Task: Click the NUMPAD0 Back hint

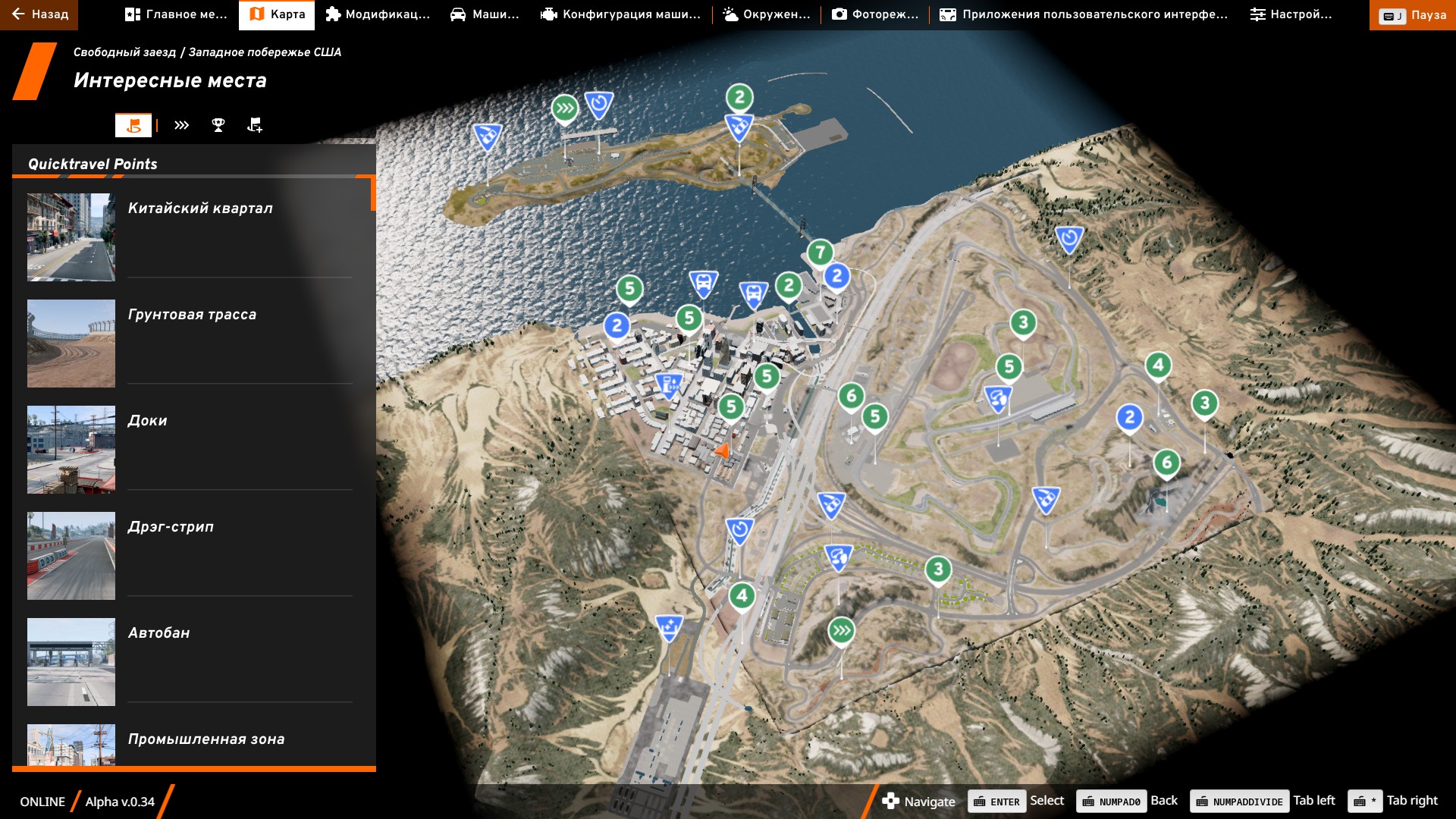Action: pos(1127,801)
